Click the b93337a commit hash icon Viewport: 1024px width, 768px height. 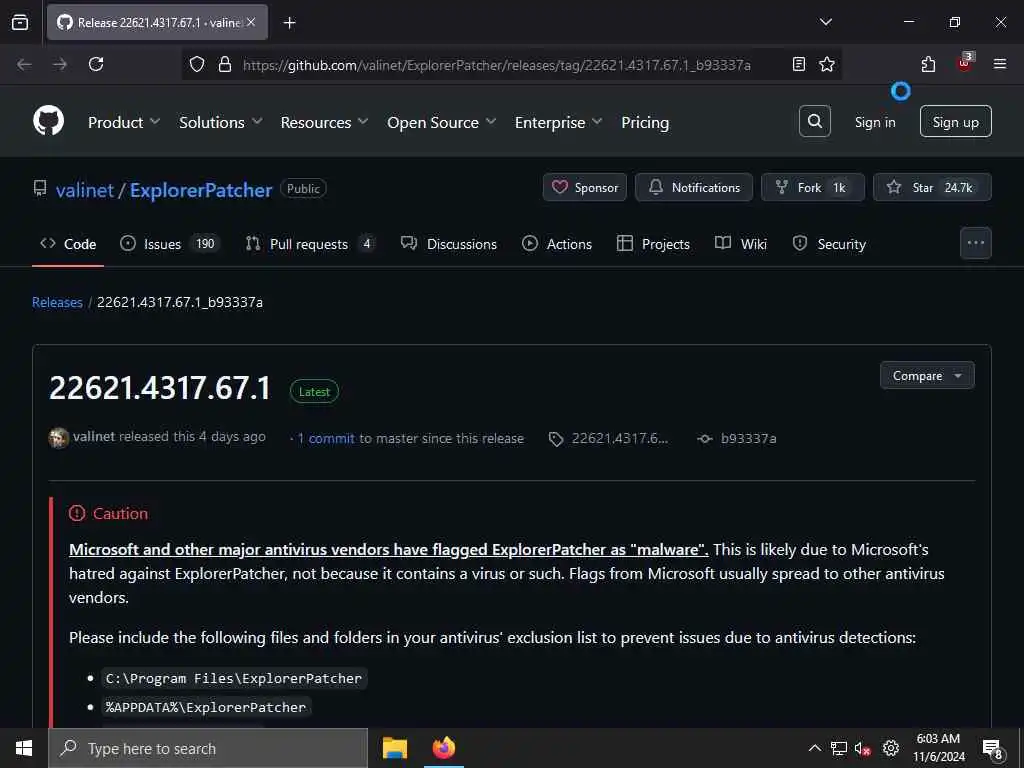pos(705,439)
